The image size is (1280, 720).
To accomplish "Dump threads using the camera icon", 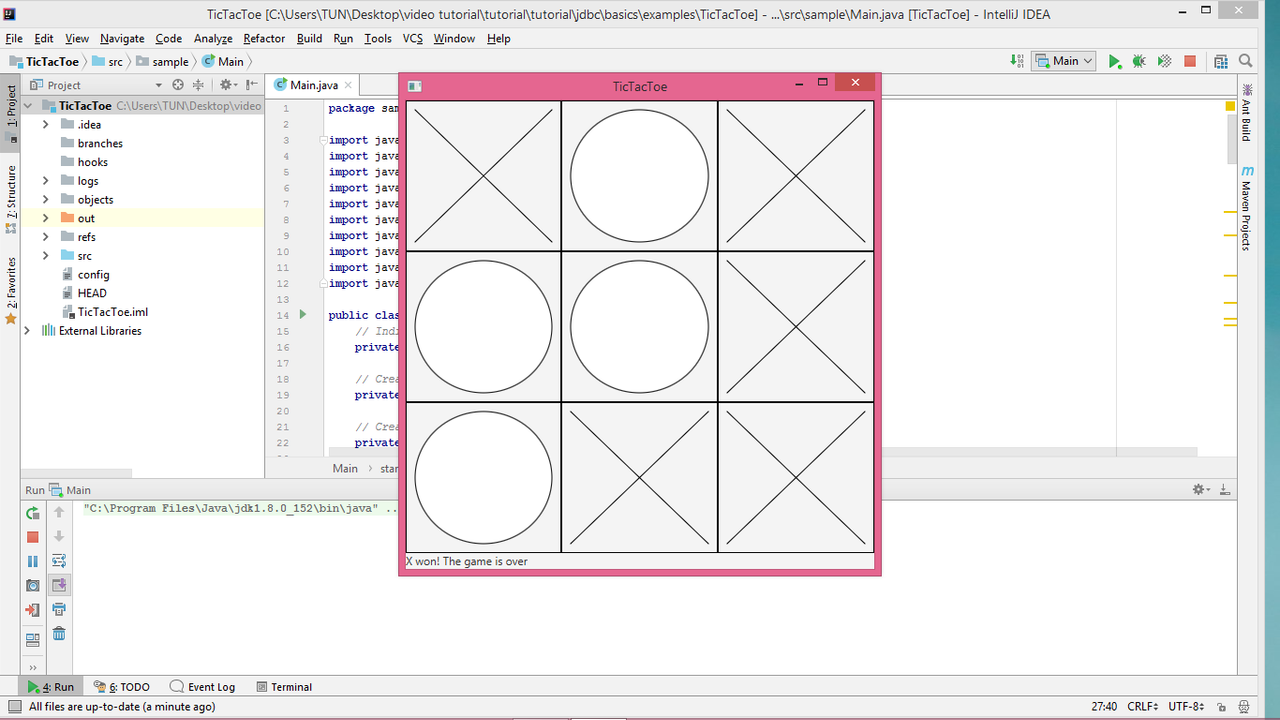I will coord(33,586).
